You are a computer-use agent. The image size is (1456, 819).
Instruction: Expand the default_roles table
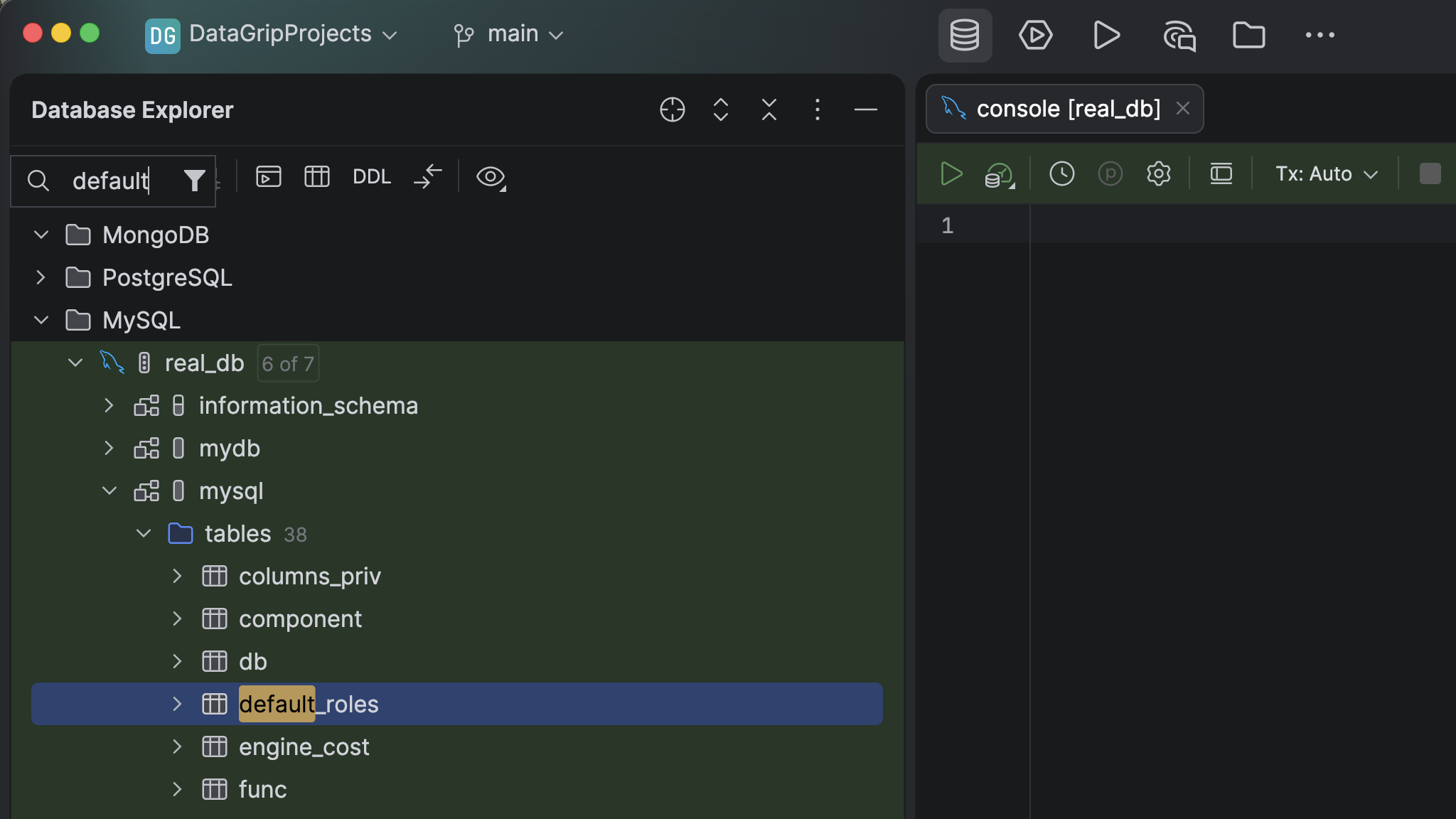click(x=178, y=704)
